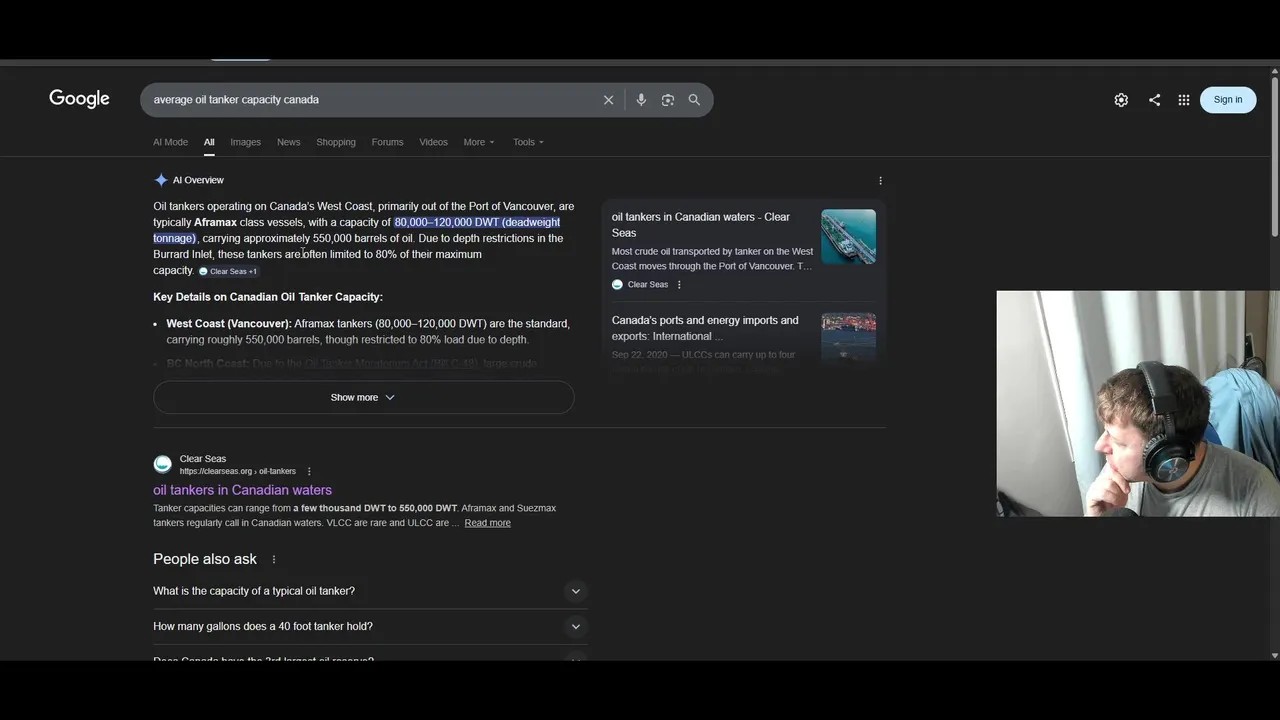Open People also ask three-dot menu
The image size is (1280, 720).
[274, 559]
